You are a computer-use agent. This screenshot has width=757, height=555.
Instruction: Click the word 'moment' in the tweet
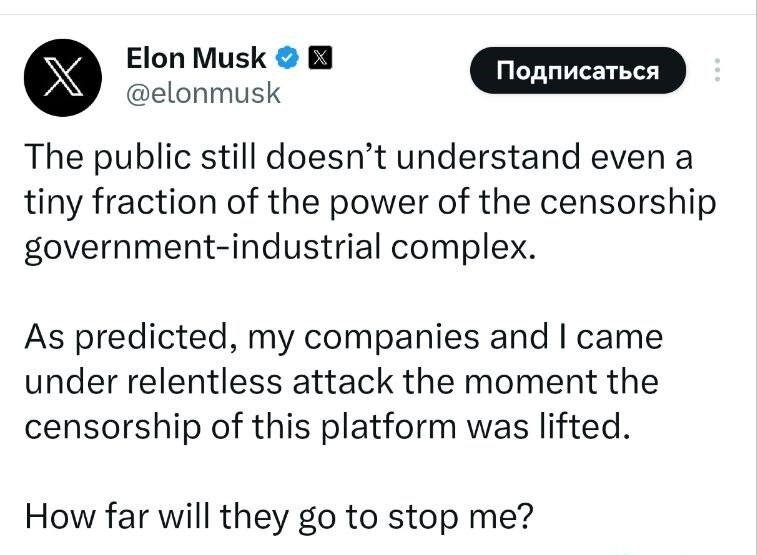(x=531, y=382)
